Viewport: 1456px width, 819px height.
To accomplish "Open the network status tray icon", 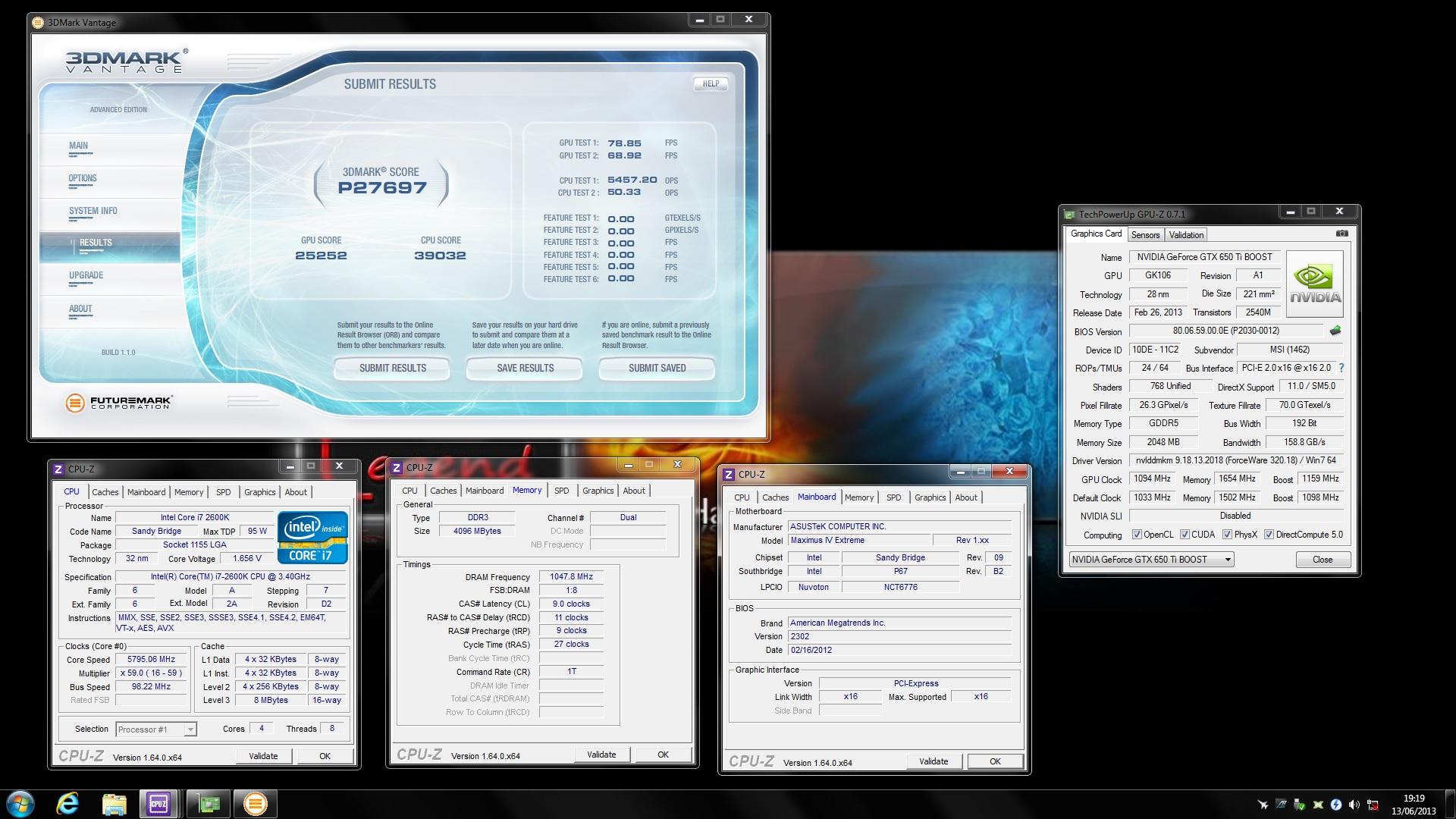I will 1373,805.
